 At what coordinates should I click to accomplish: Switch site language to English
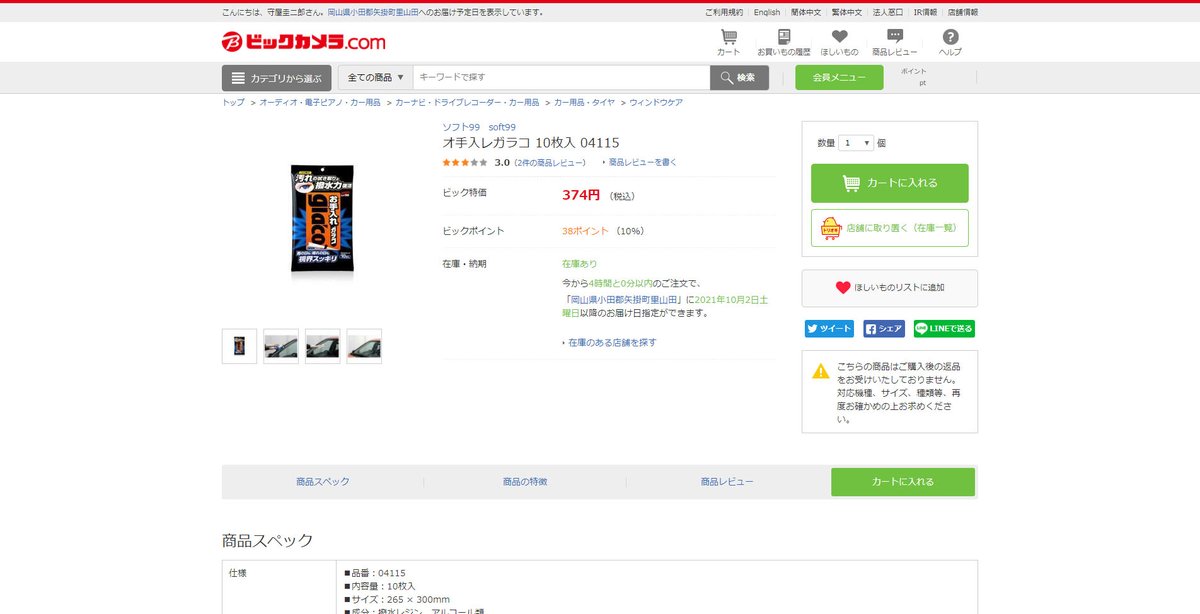point(767,13)
